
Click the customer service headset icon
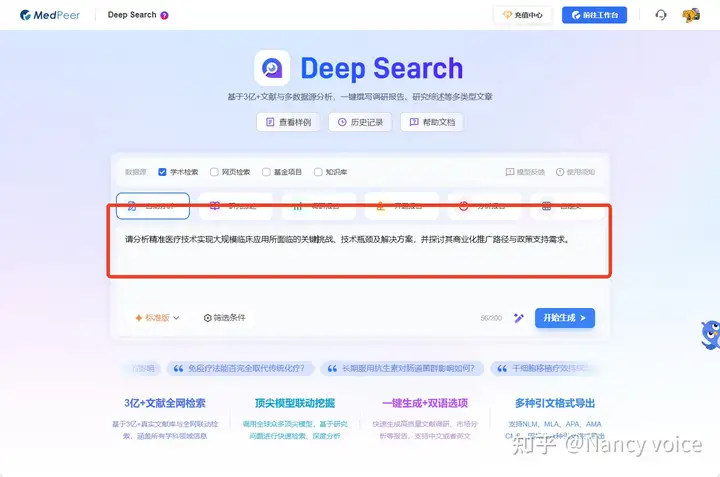click(x=660, y=15)
